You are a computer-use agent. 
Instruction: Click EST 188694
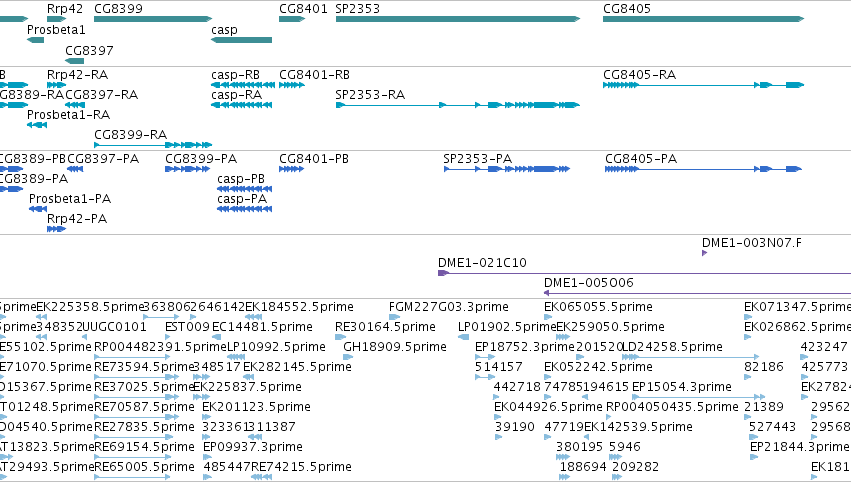[583, 468]
